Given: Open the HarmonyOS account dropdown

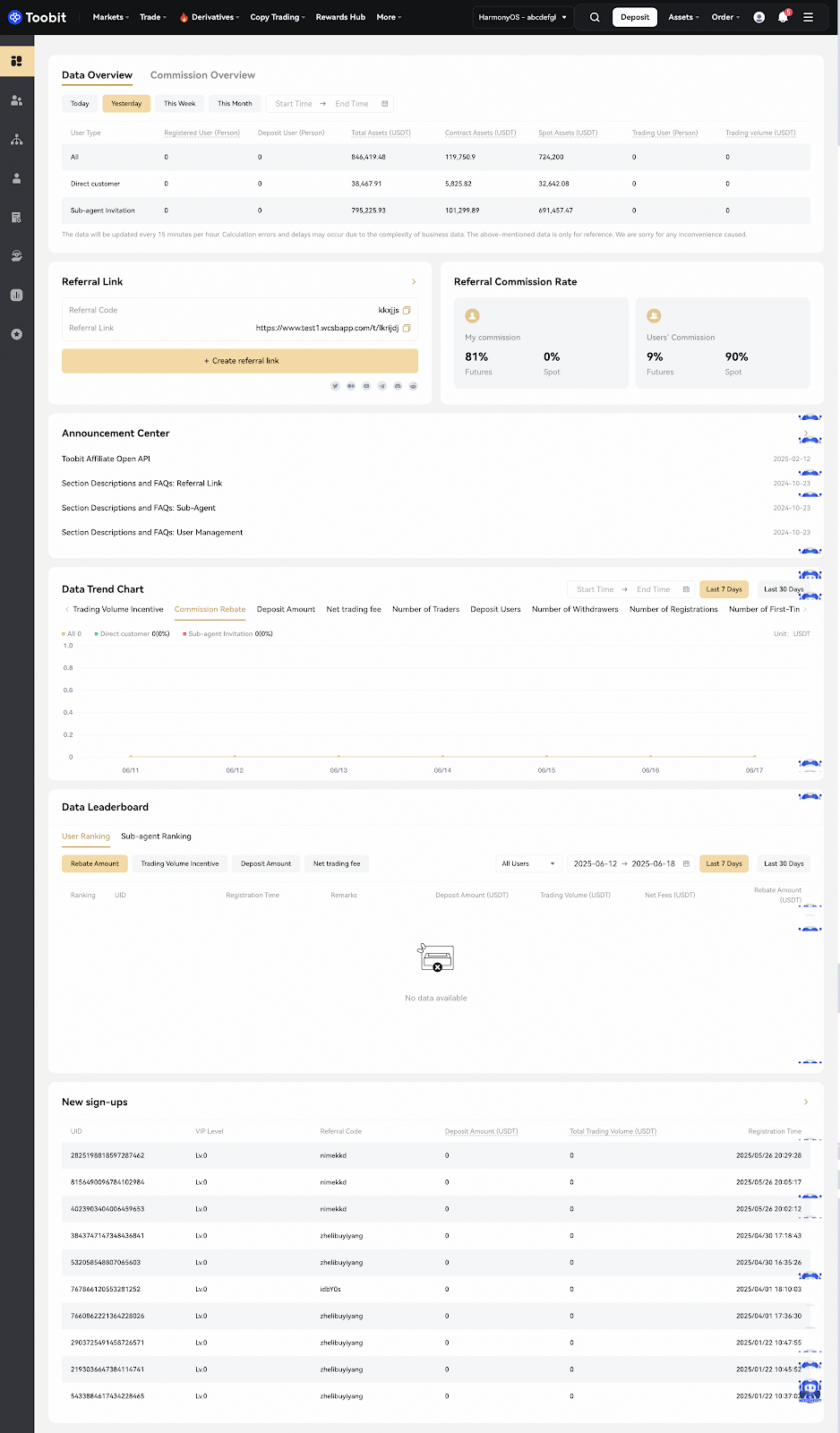Looking at the screenshot, I should click(523, 17).
